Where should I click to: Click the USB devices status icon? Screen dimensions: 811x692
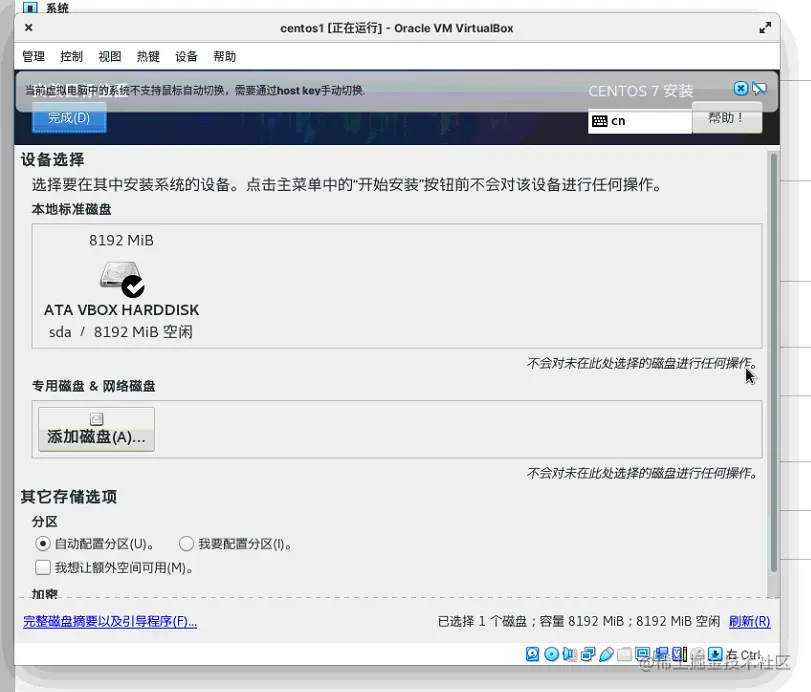[x=606, y=654]
